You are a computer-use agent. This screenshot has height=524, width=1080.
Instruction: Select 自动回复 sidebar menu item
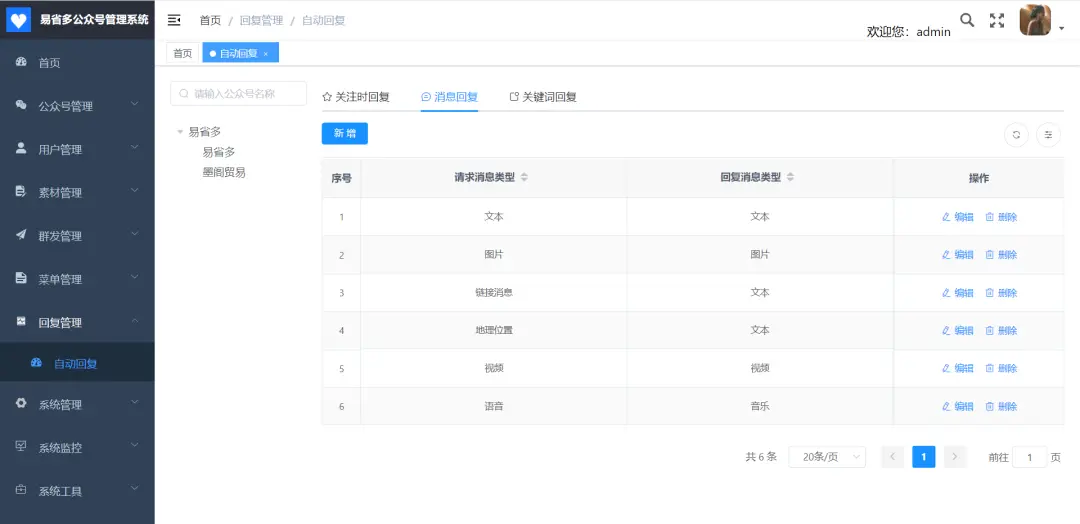(x=77, y=363)
